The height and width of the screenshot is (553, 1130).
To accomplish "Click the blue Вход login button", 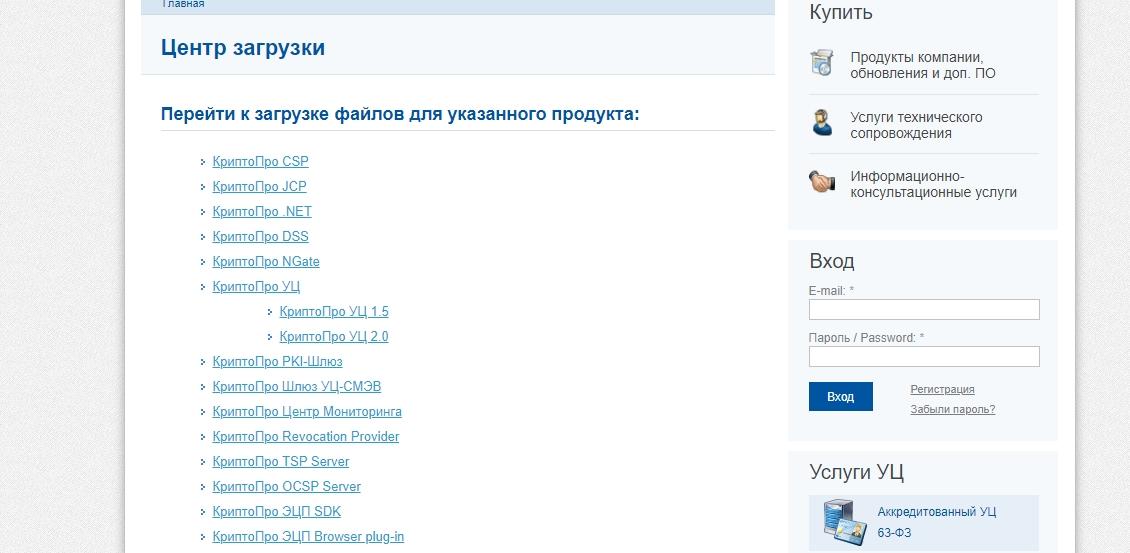I will coord(840,397).
